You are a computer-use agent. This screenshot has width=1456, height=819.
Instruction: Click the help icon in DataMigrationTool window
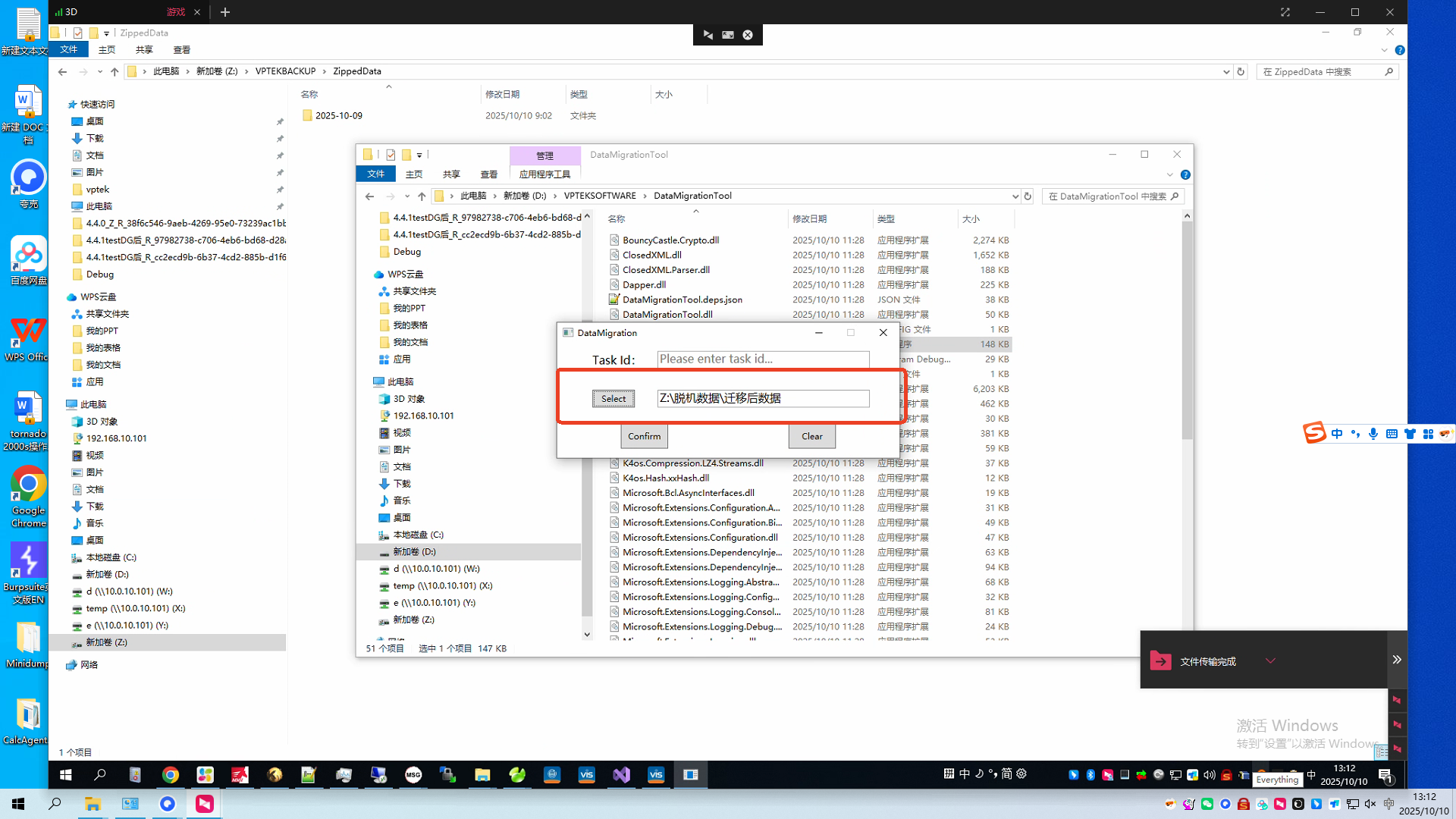[1185, 175]
